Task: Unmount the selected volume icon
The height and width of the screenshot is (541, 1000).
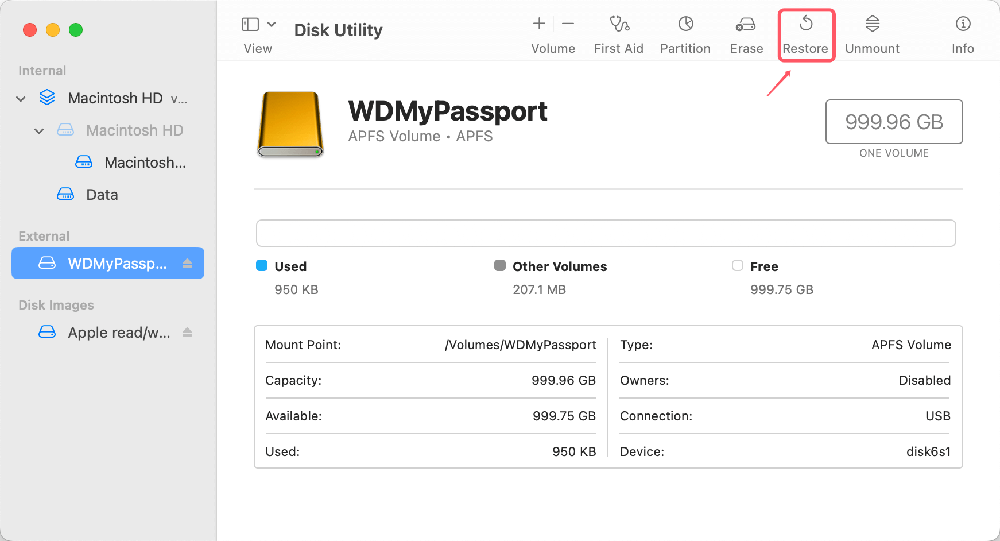Action: [x=872, y=24]
